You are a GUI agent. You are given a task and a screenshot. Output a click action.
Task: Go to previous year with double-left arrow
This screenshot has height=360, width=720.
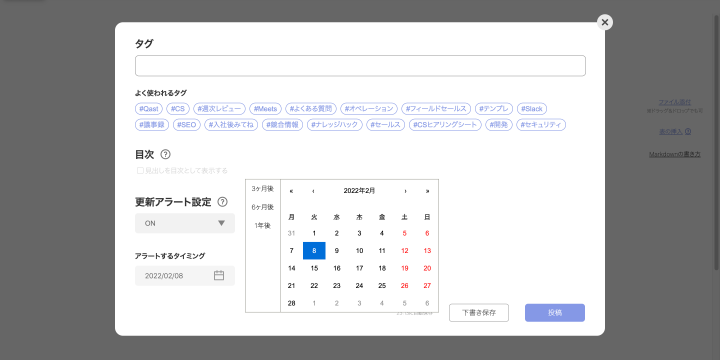[x=292, y=191]
